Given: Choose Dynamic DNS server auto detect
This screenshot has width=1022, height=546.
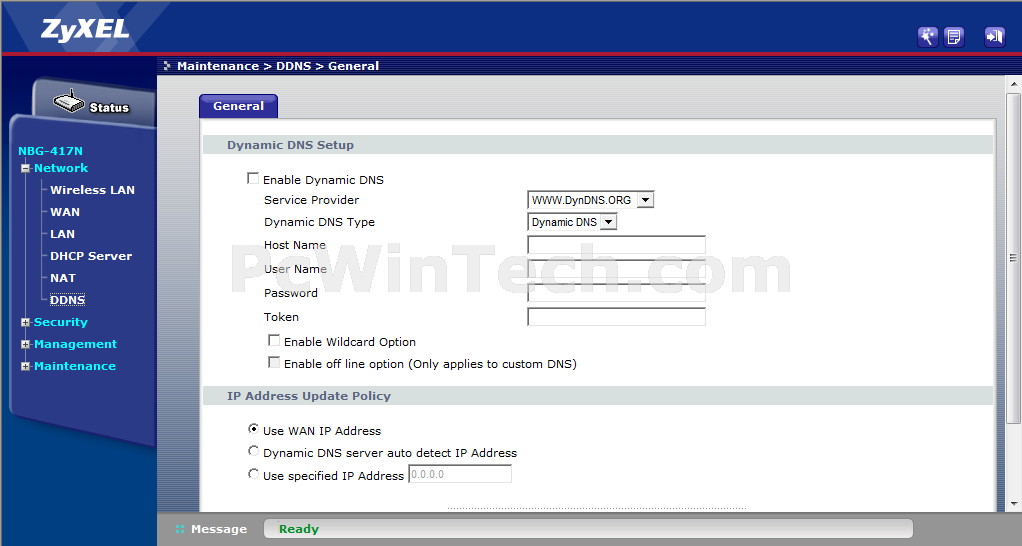Looking at the screenshot, I should tap(253, 452).
